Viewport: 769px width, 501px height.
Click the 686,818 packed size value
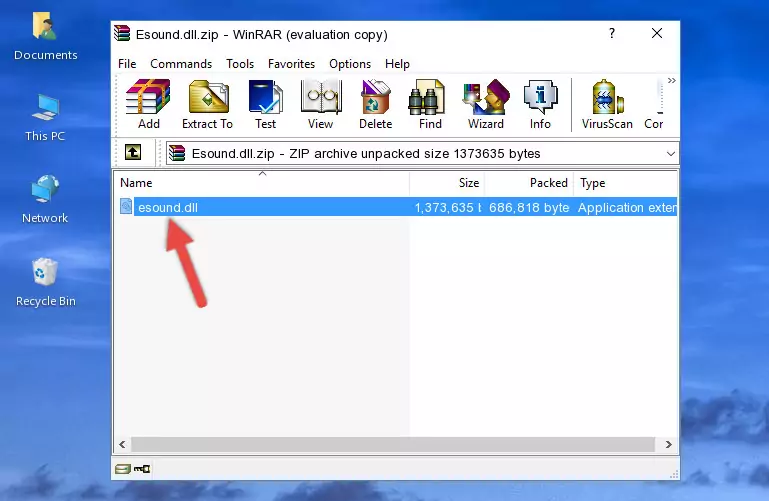tap(529, 207)
